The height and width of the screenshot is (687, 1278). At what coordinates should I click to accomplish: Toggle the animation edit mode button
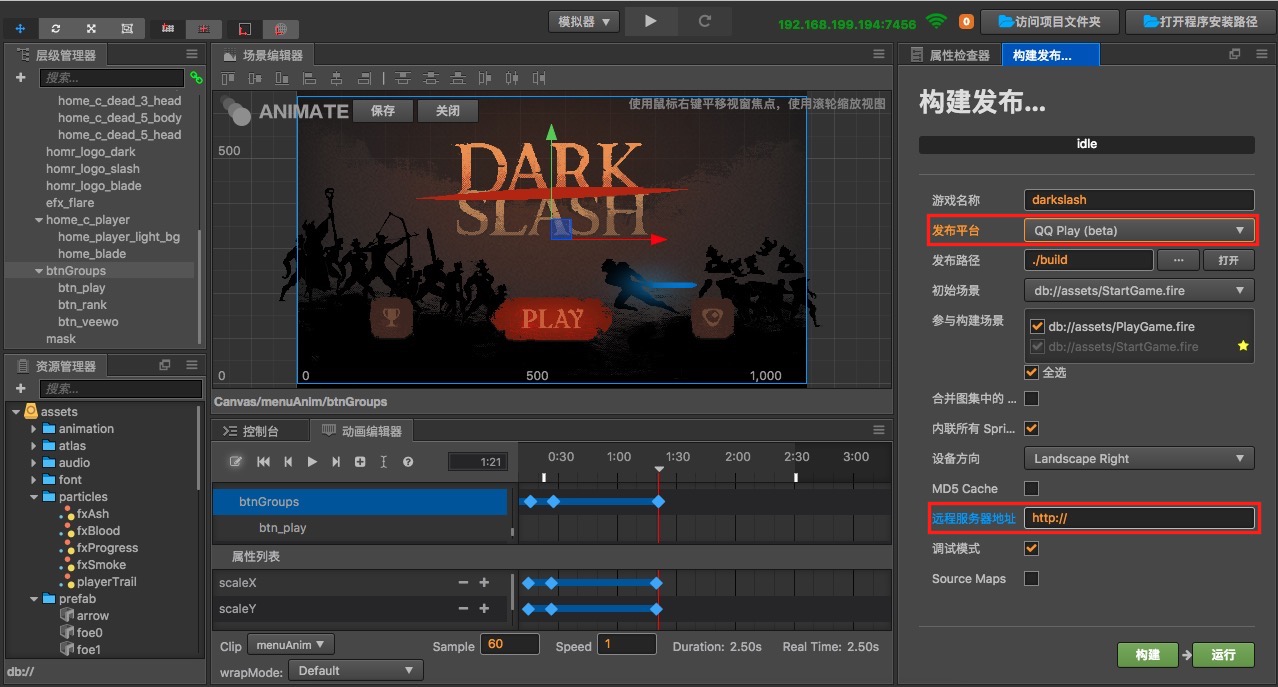coord(236,462)
